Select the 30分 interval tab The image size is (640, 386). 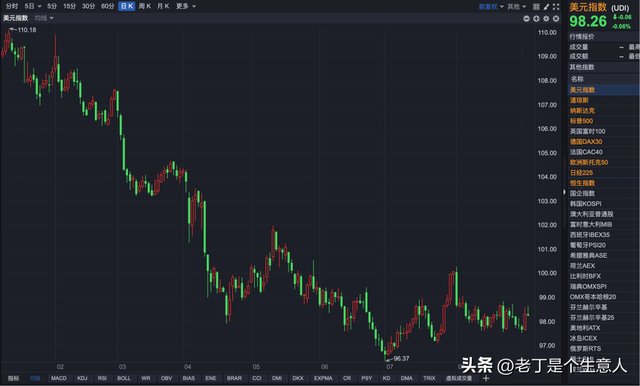(88, 6)
